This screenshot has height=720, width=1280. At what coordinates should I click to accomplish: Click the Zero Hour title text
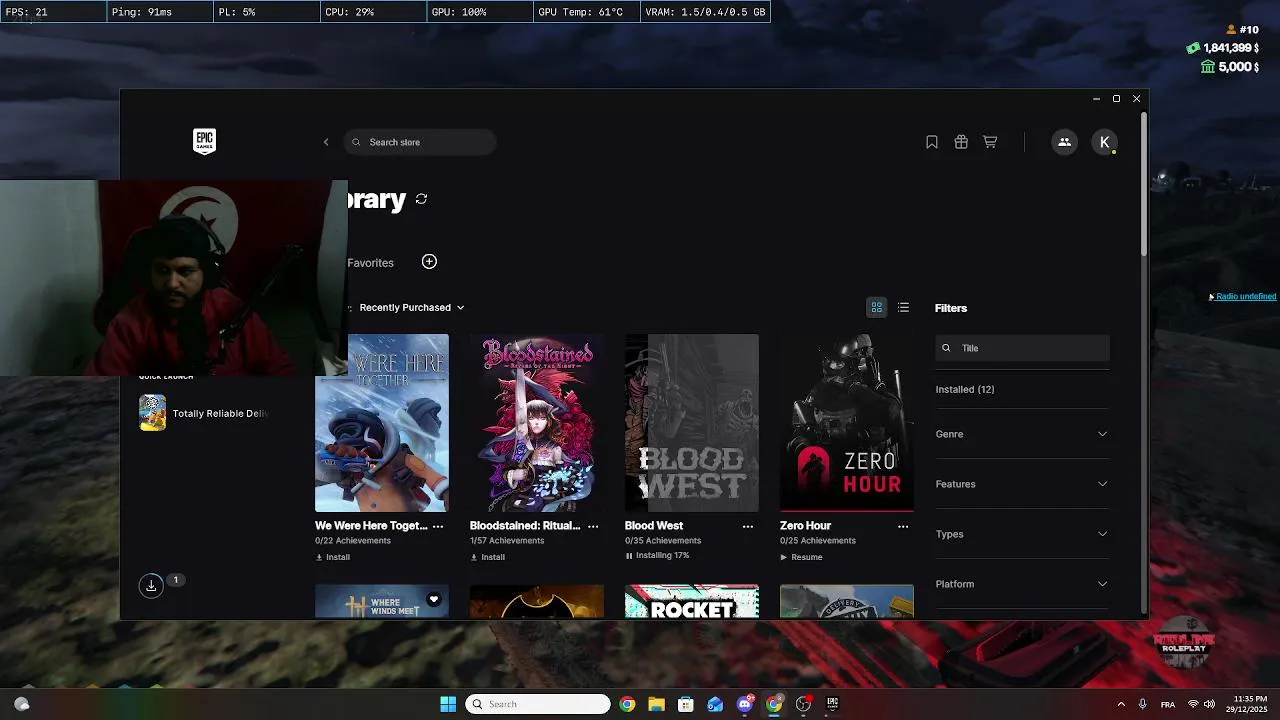806,526
